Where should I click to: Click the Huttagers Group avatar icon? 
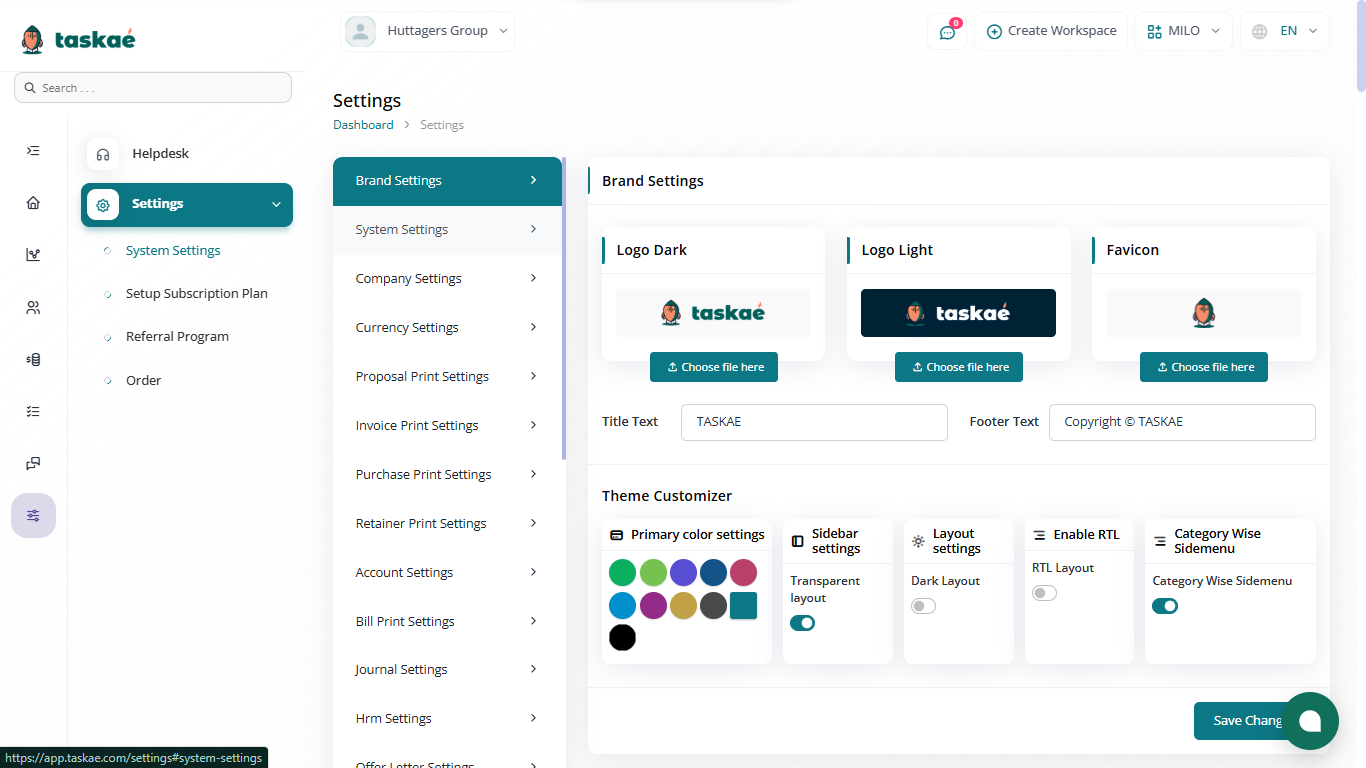[360, 31]
